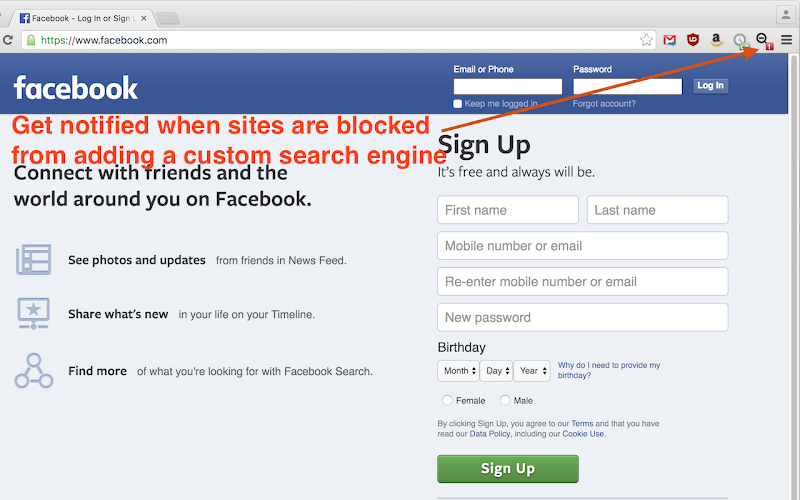Click the First name input field
The image size is (800, 500).
508,210
